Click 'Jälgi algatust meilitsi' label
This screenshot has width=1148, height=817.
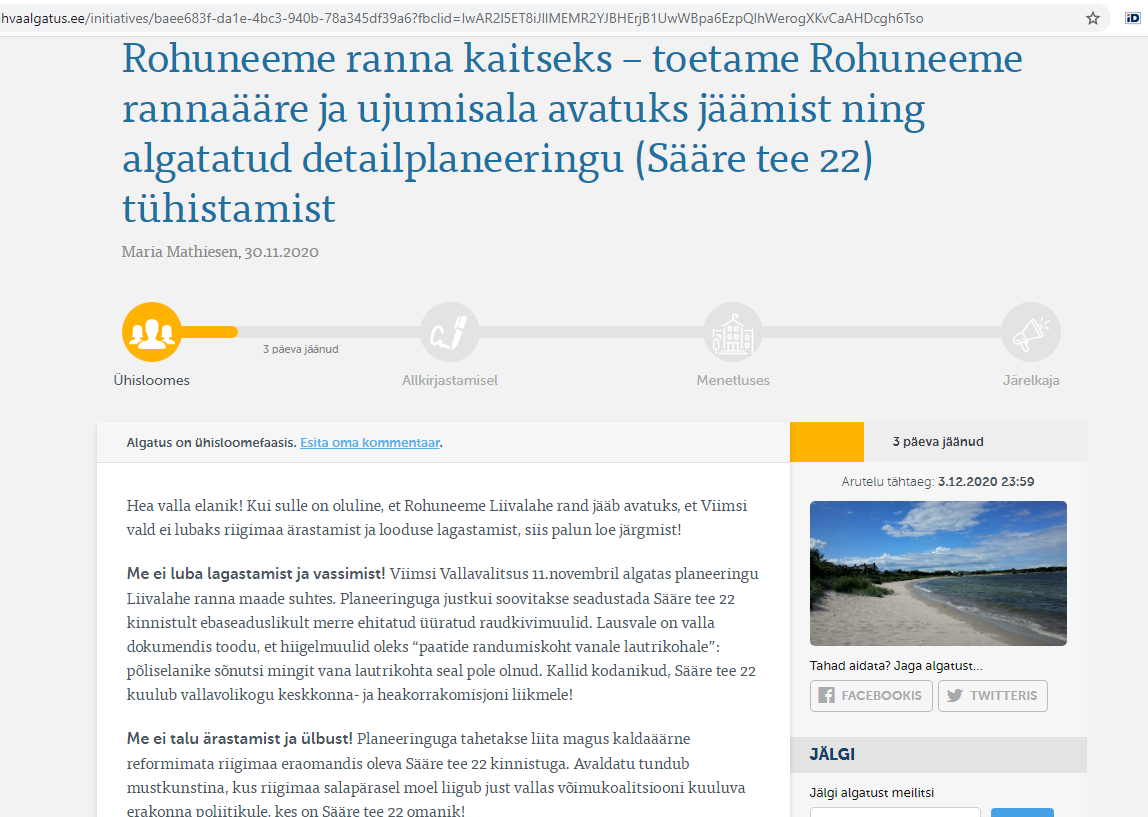[871, 793]
